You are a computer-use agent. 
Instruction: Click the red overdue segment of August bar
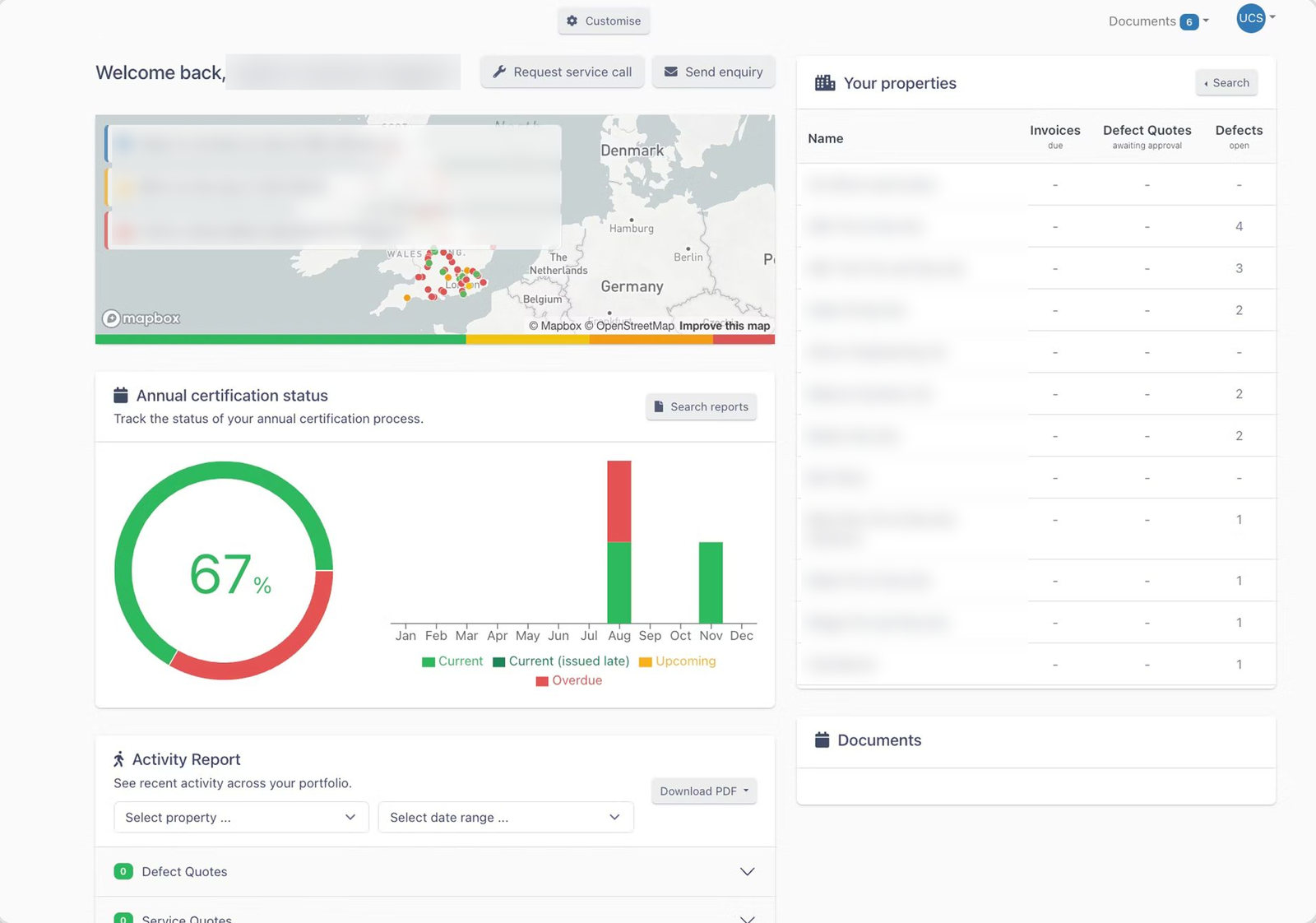(619, 501)
